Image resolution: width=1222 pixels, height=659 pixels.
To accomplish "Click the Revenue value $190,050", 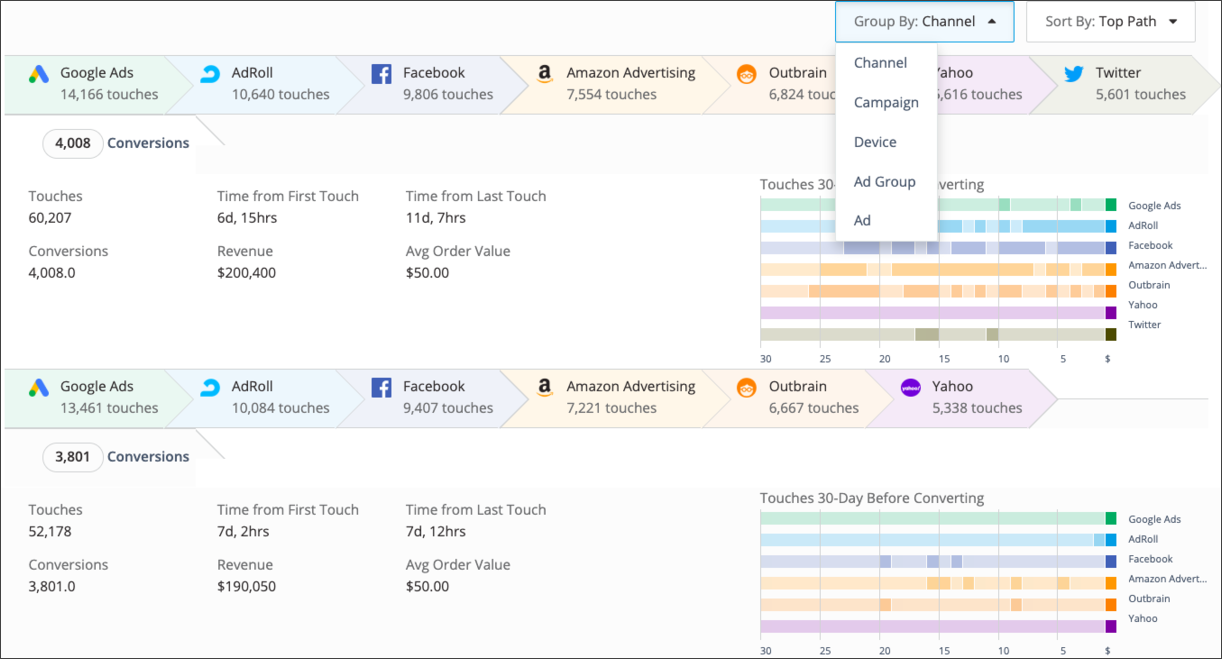I will (x=246, y=587).
